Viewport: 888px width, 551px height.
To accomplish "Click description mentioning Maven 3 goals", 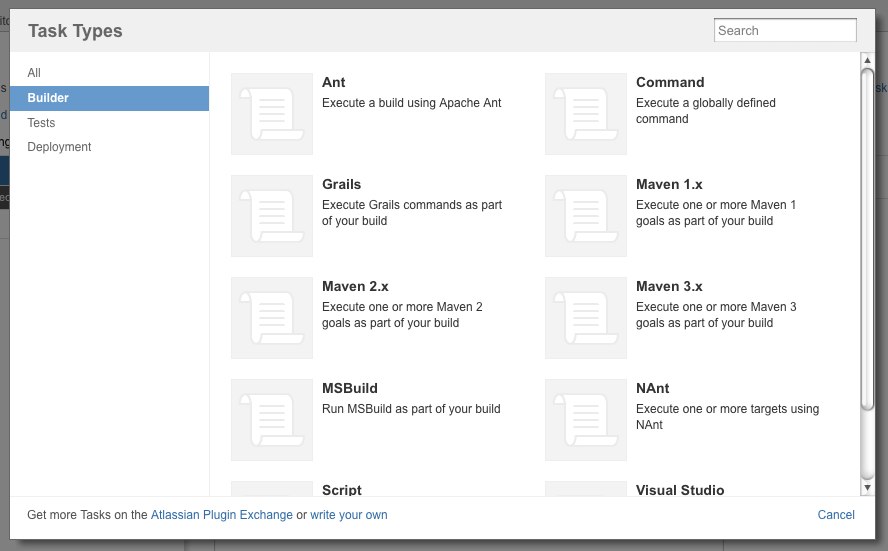I will tap(716, 315).
